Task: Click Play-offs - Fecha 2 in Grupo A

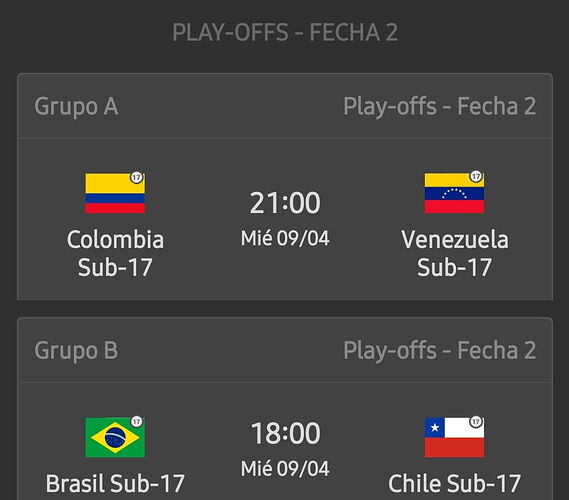Action: (x=439, y=106)
